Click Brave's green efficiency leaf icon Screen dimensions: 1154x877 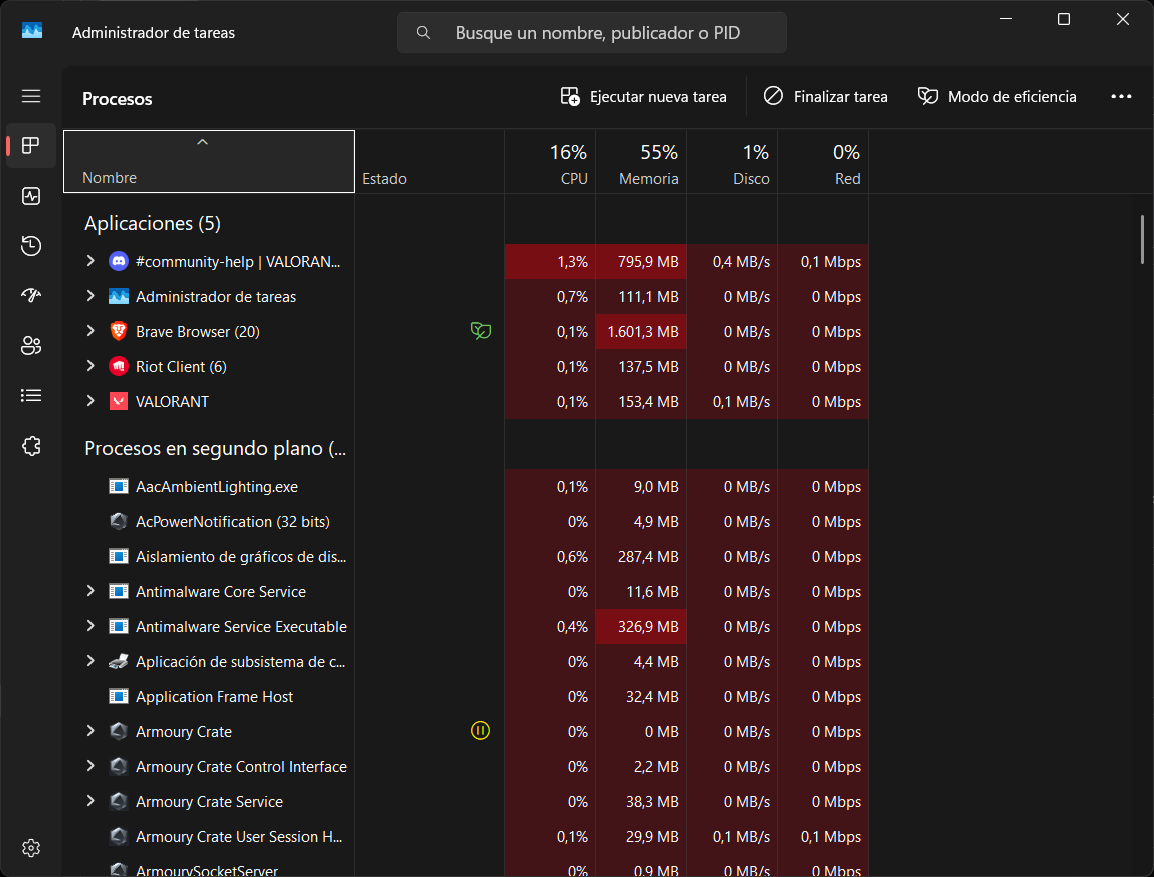pos(481,331)
